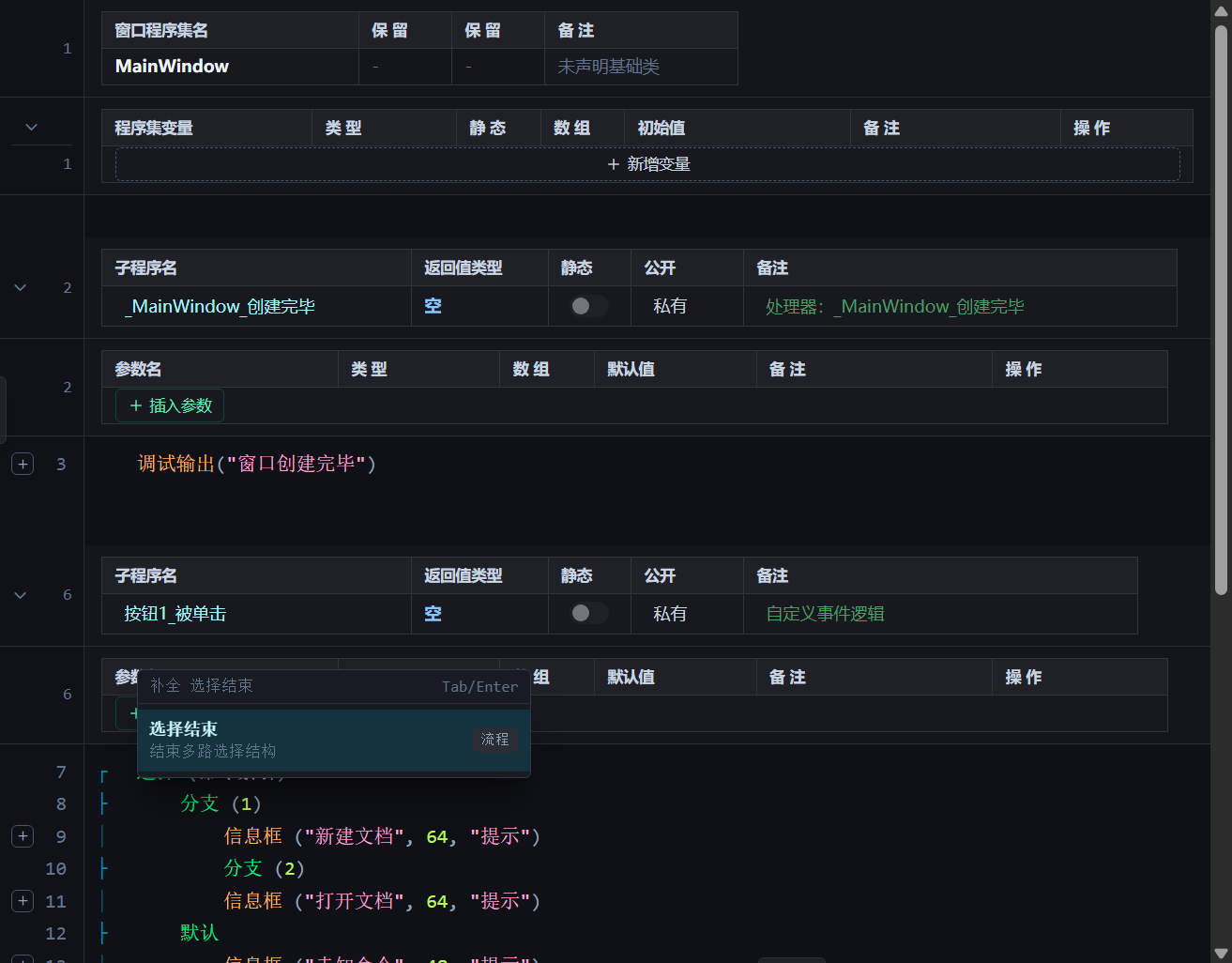The image size is (1232, 963).
Task: Click code line 调试输出("窗口创建完毕")
Action: (256, 464)
